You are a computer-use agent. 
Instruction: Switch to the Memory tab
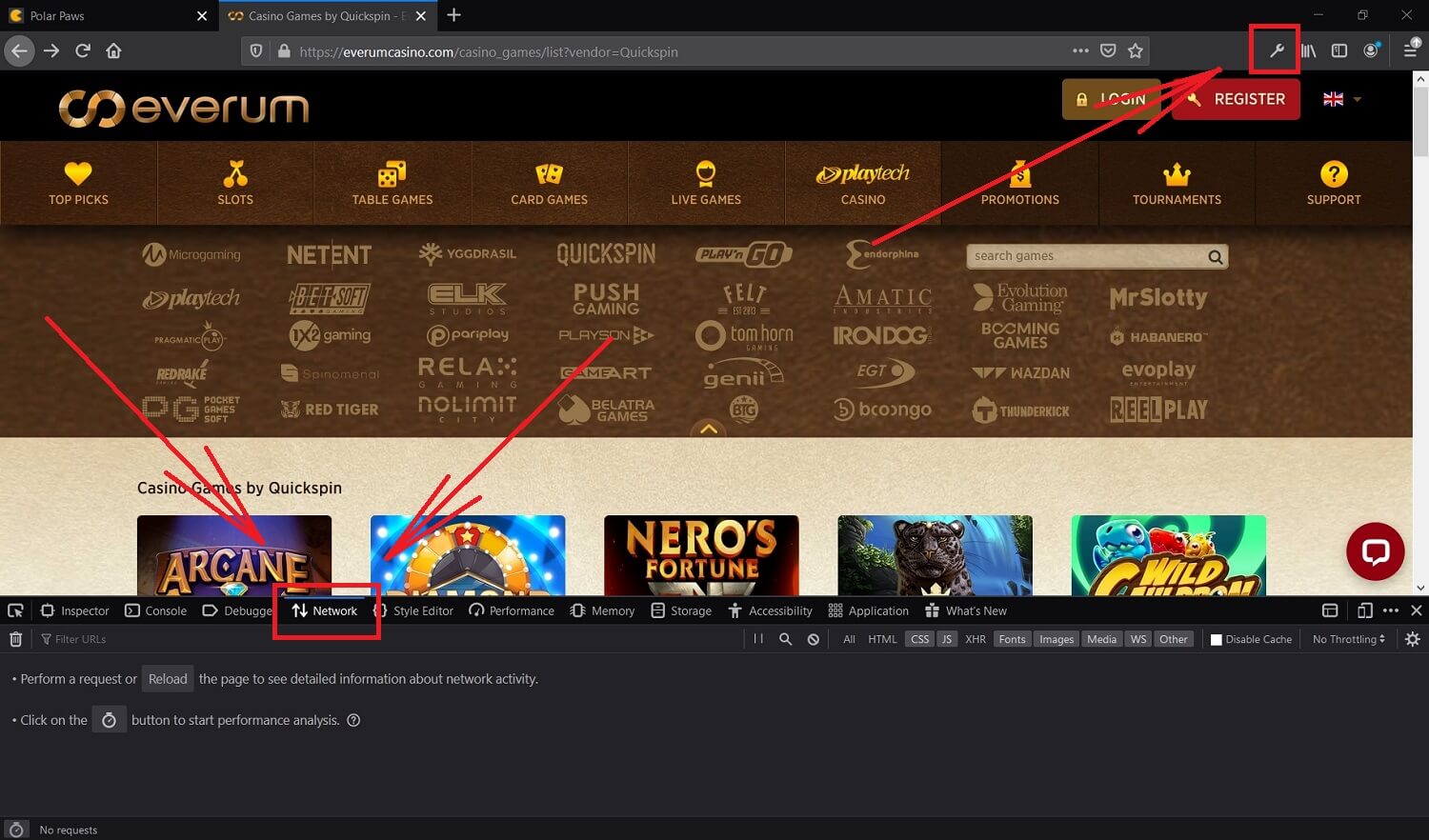pos(602,610)
